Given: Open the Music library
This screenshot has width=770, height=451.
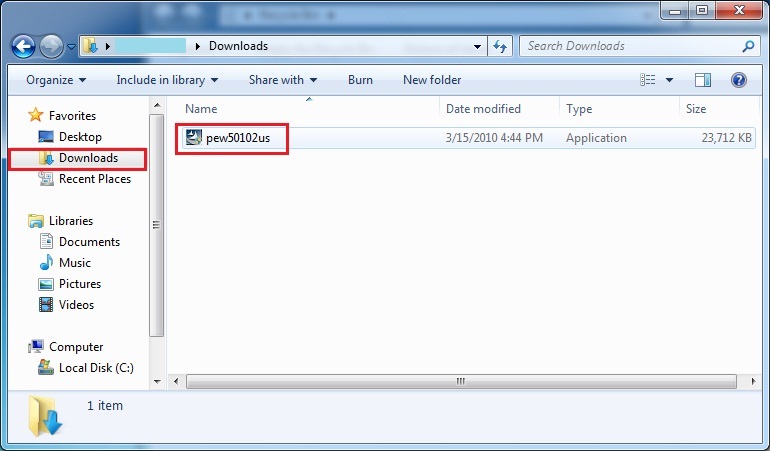Looking at the screenshot, I should [74, 263].
